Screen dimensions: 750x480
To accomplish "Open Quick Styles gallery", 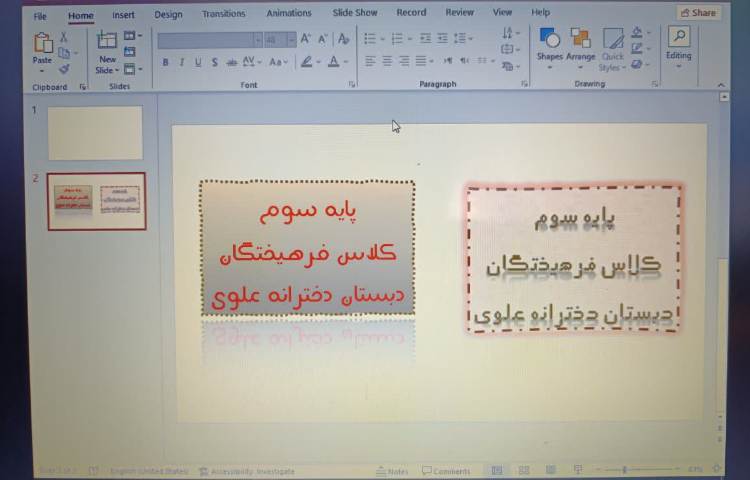I will [x=613, y=50].
